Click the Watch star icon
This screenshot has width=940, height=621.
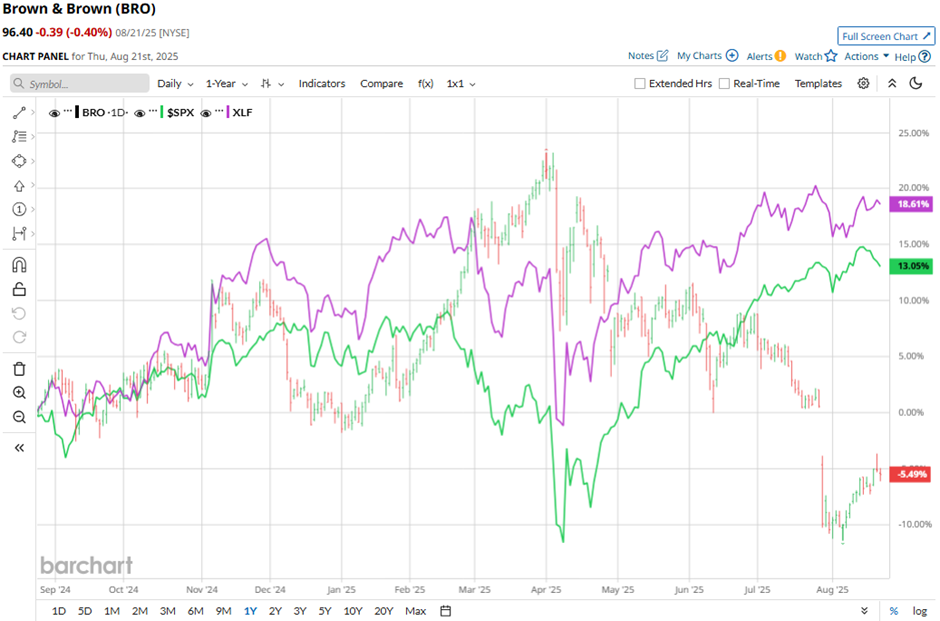[x=831, y=56]
